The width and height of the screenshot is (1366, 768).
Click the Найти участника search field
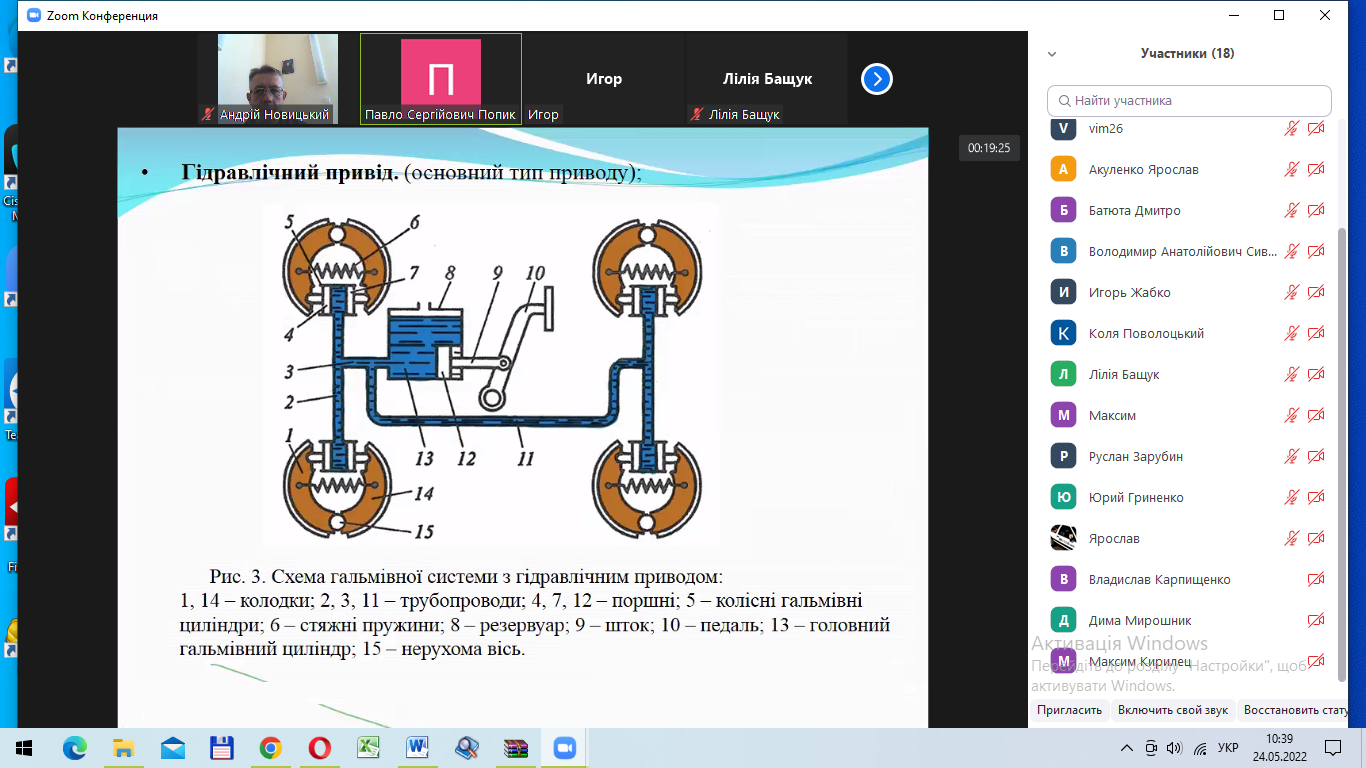coord(1189,101)
